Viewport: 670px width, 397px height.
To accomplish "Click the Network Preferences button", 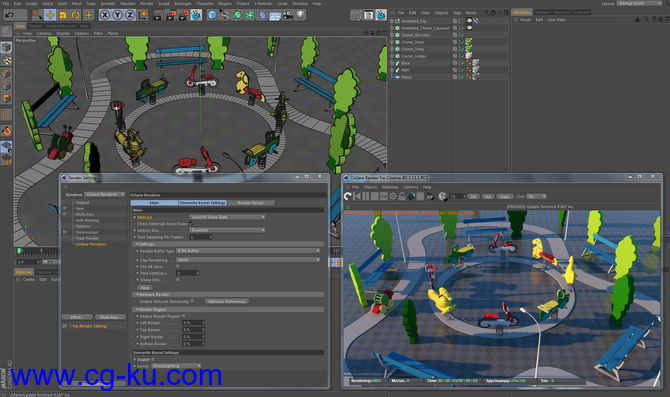I will (227, 301).
